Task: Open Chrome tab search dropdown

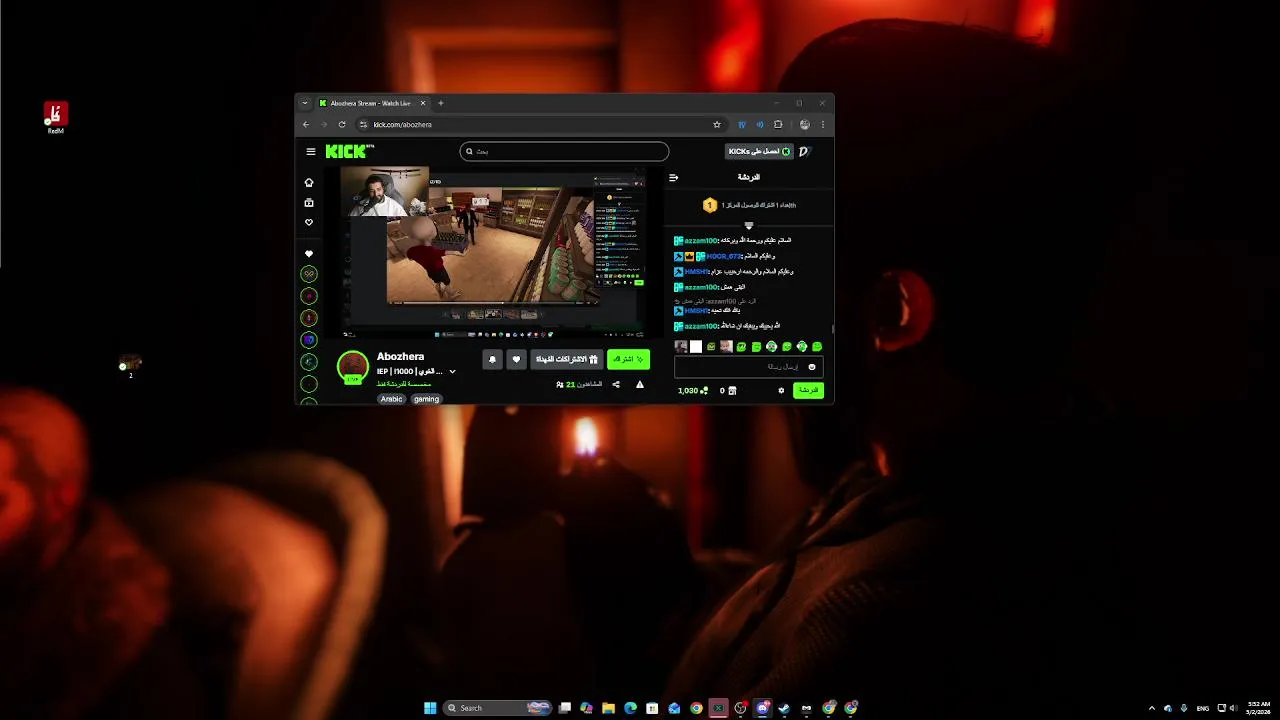Action: pos(305,103)
